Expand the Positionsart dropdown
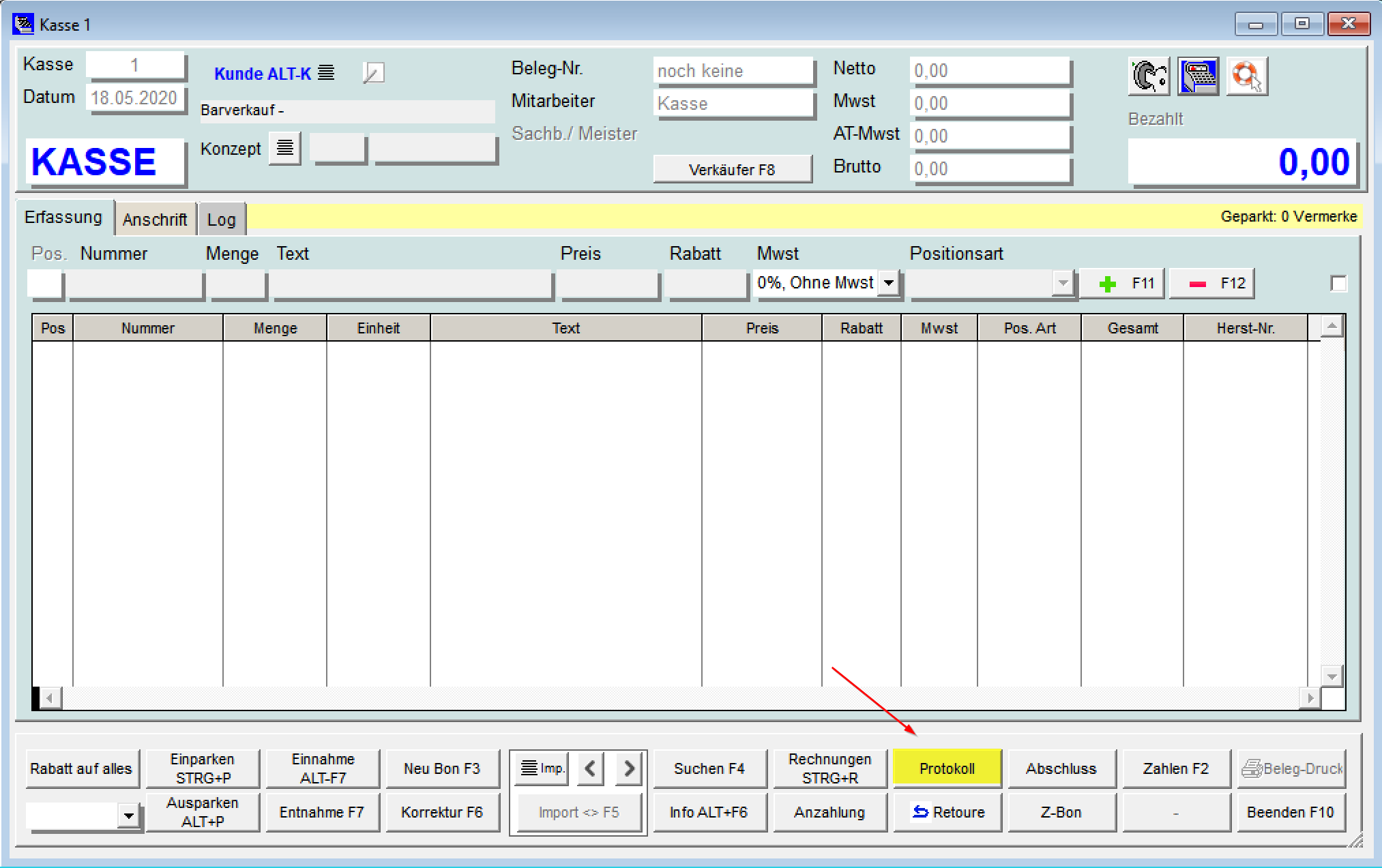This screenshot has height=868, width=1382. coord(1062,283)
